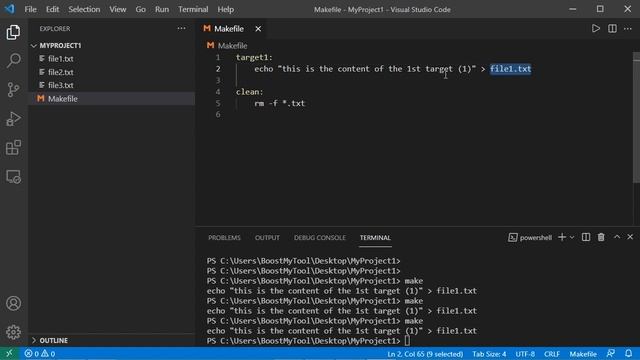Open the Source Control view
Viewport: 640px width, 360px height.
click(x=13, y=89)
